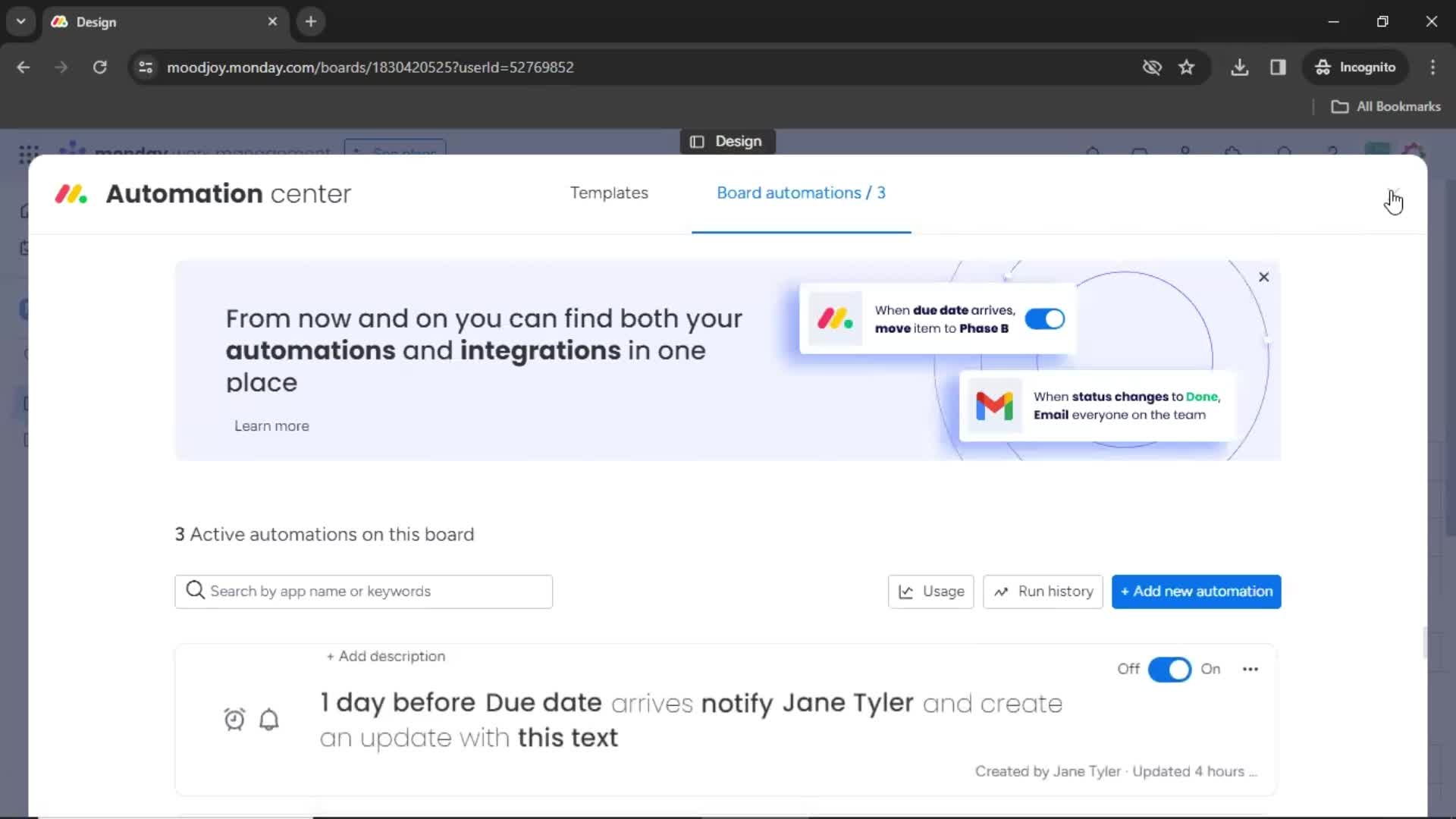1456x819 pixels.
Task: Toggle the automation Off/On switch
Action: pos(1169,668)
